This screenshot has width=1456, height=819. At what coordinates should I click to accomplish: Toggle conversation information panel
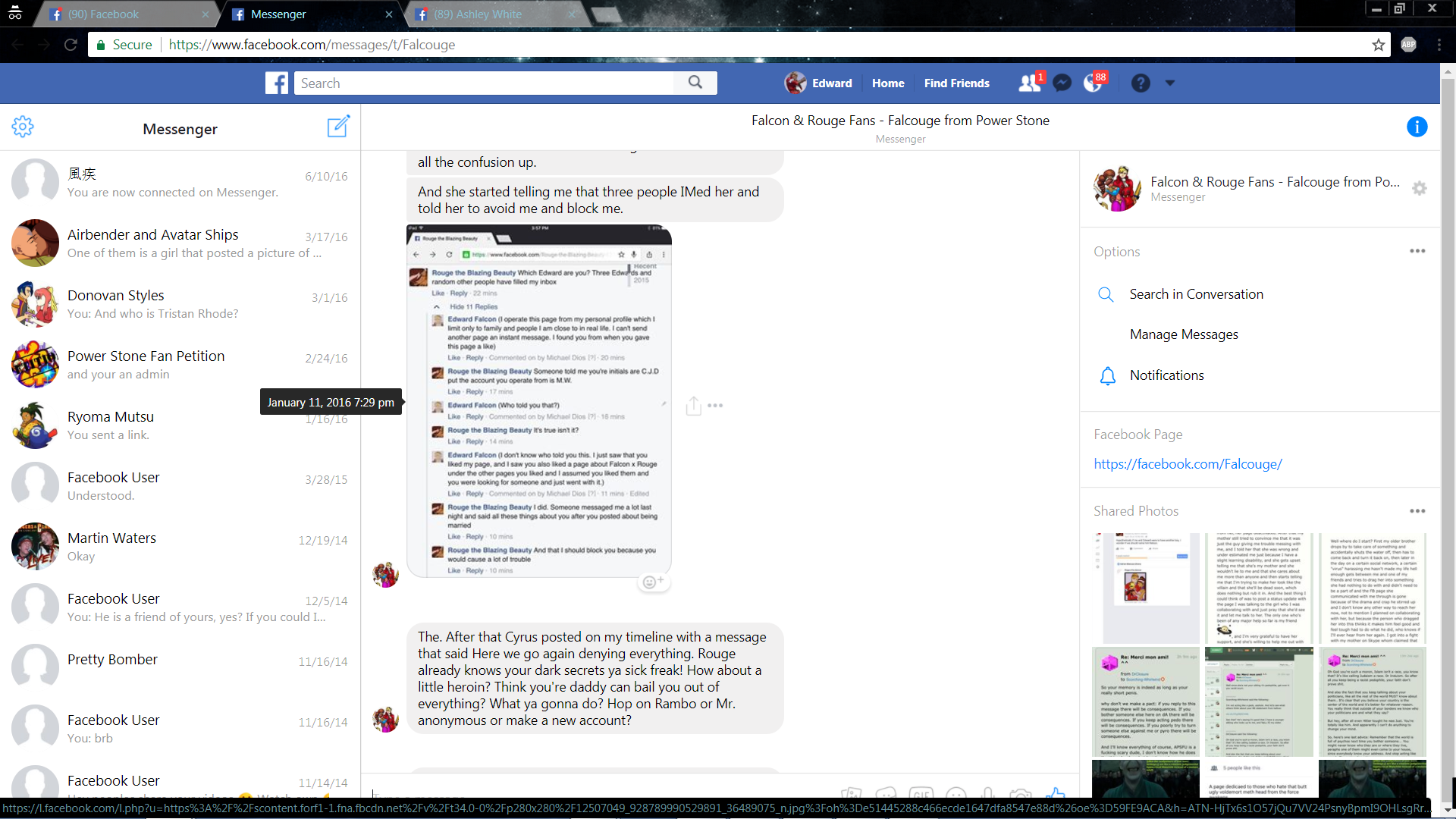[x=1417, y=127]
